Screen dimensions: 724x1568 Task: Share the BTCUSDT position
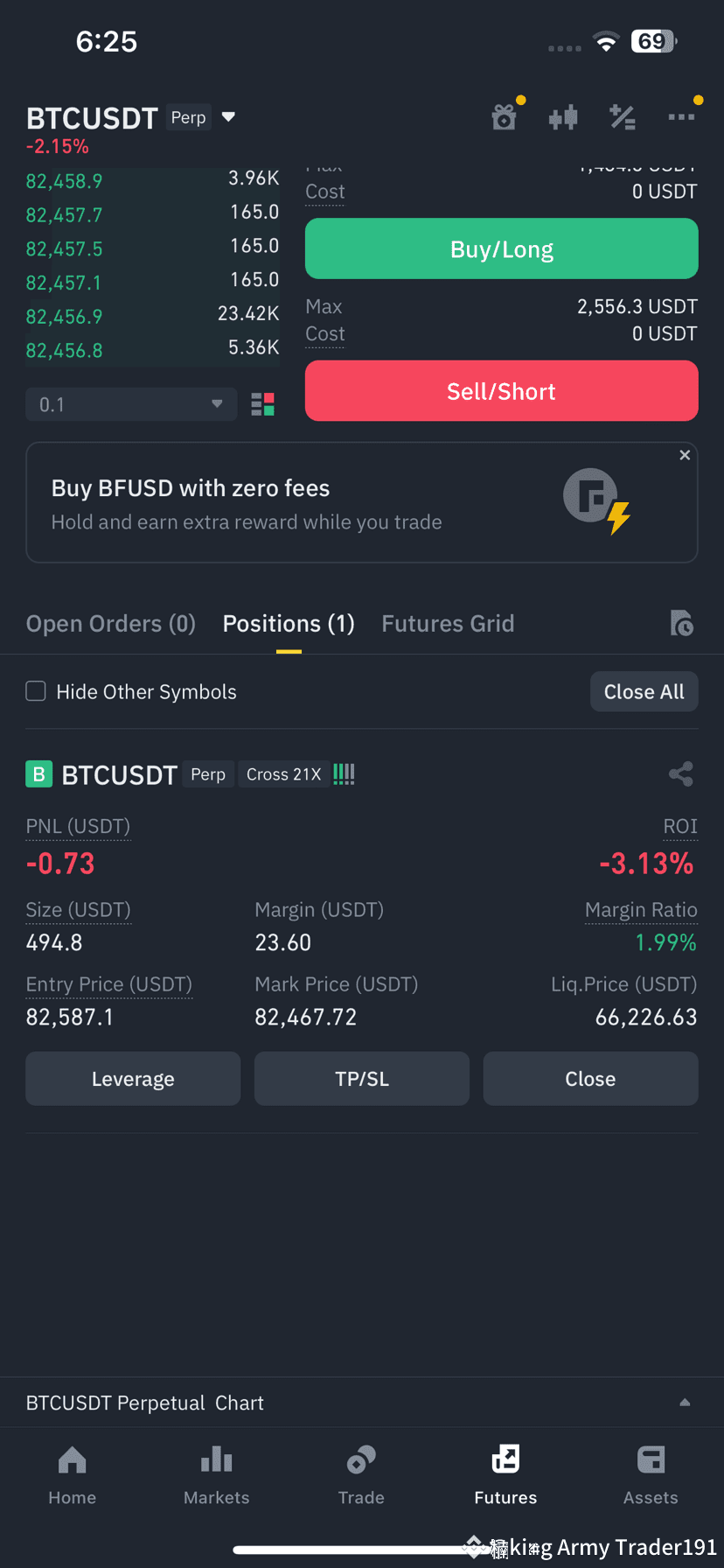[x=681, y=773]
